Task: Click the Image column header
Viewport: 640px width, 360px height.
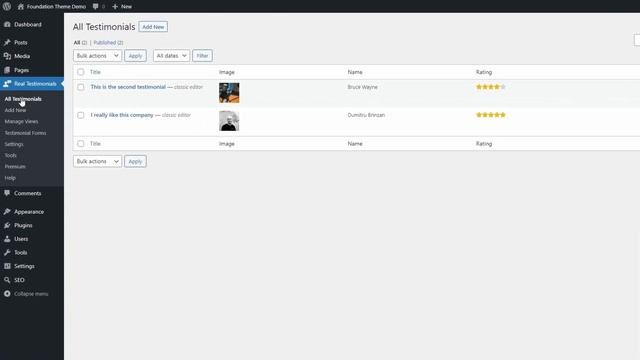Action: (227, 72)
